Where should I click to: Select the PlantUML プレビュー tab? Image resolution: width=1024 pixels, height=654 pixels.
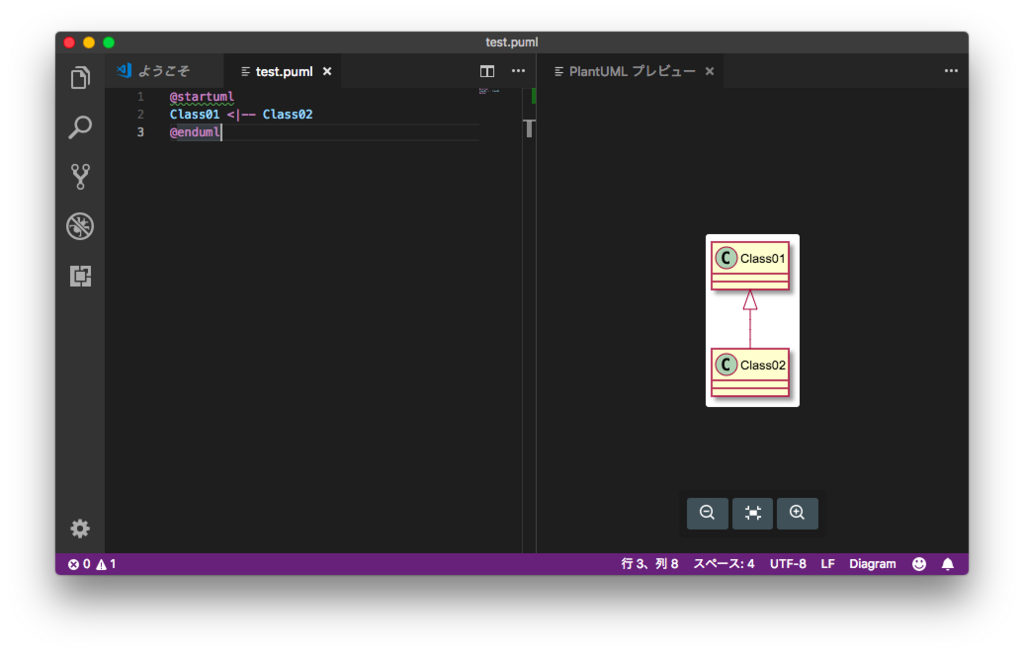632,71
